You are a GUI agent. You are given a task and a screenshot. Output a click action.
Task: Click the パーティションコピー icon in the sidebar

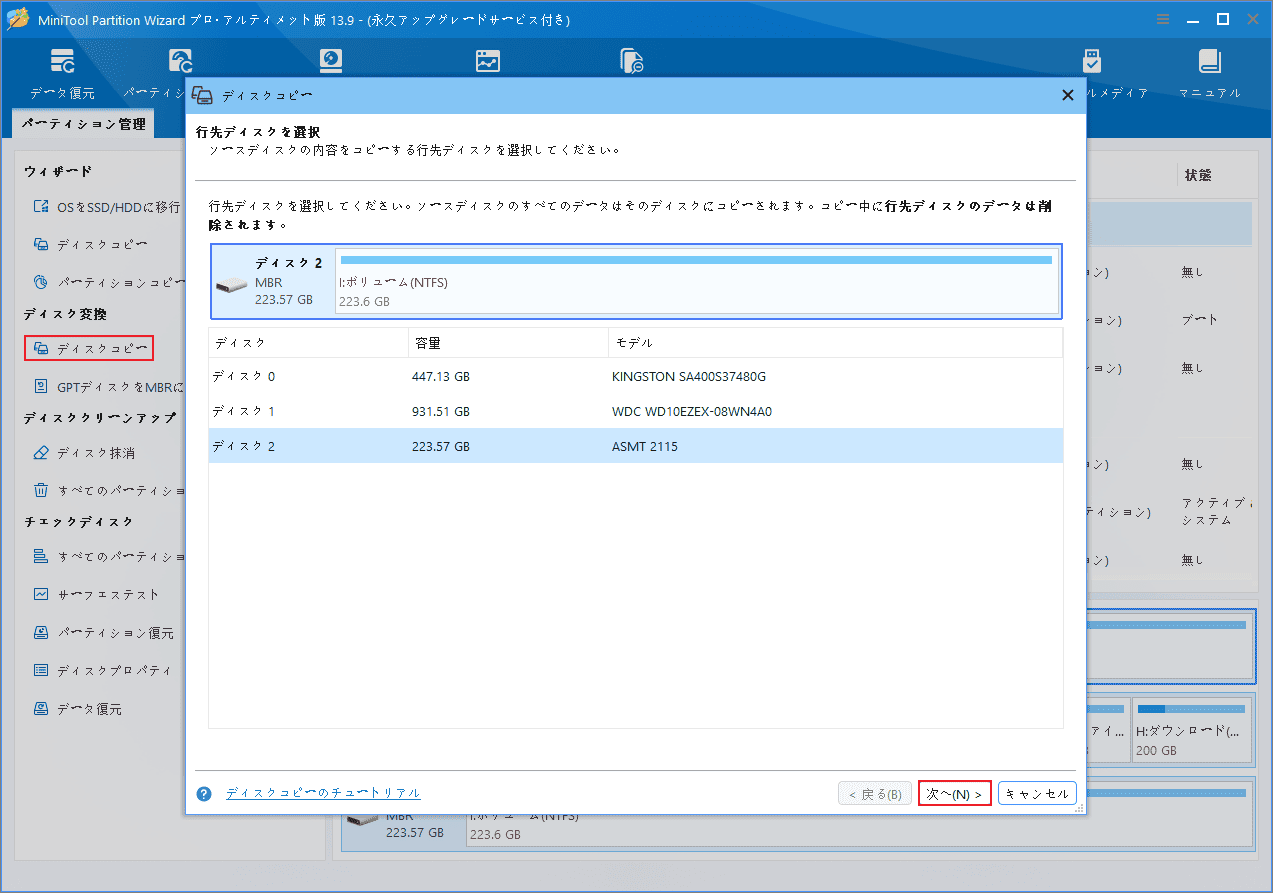coord(41,282)
